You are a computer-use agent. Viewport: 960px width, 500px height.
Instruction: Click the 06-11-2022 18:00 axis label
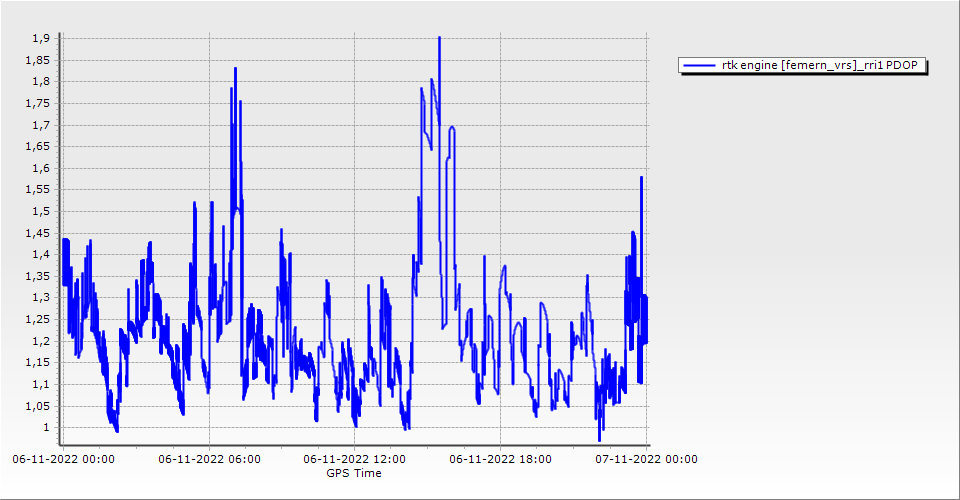(x=501, y=459)
